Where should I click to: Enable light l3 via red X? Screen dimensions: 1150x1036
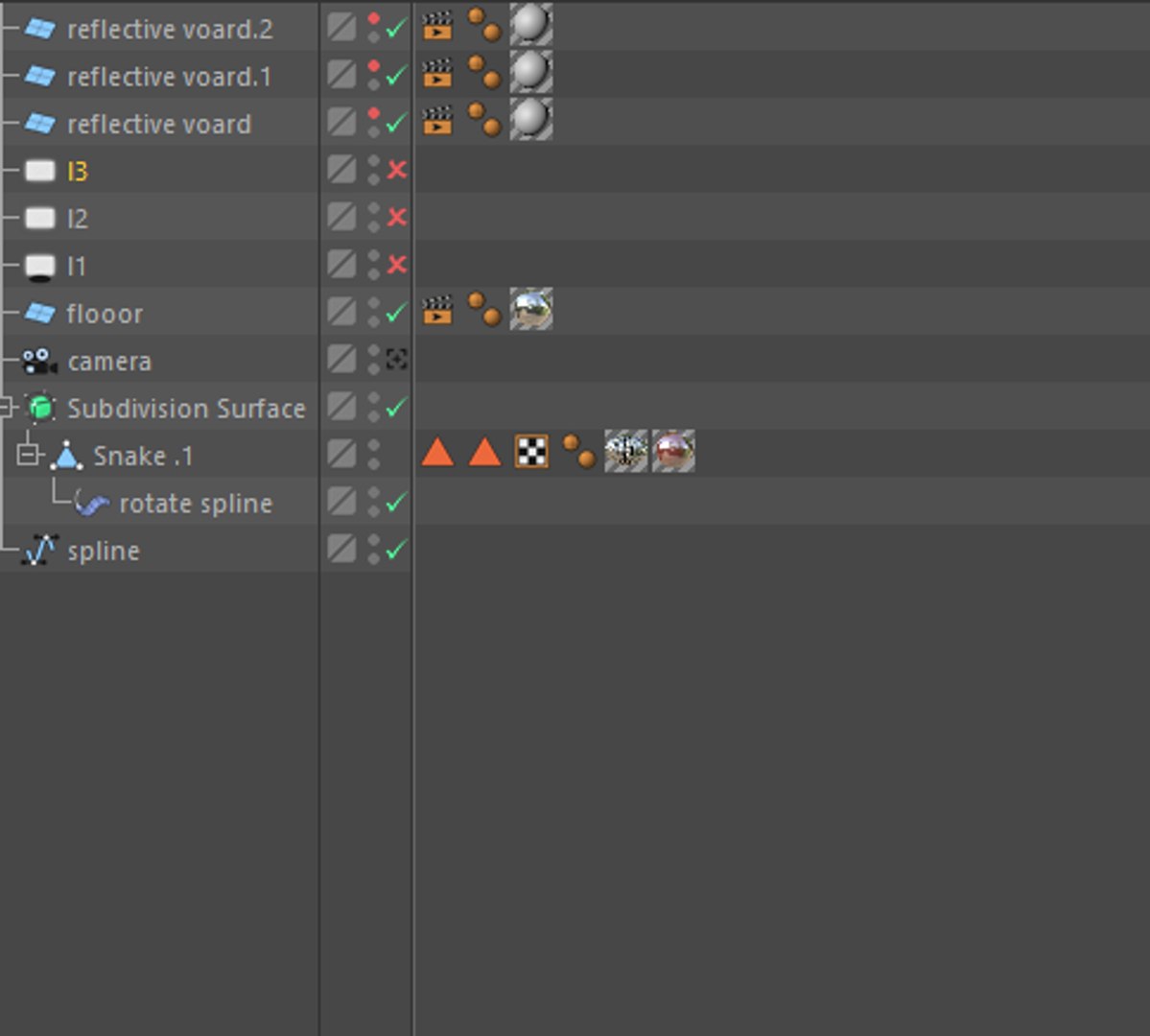coord(397,170)
